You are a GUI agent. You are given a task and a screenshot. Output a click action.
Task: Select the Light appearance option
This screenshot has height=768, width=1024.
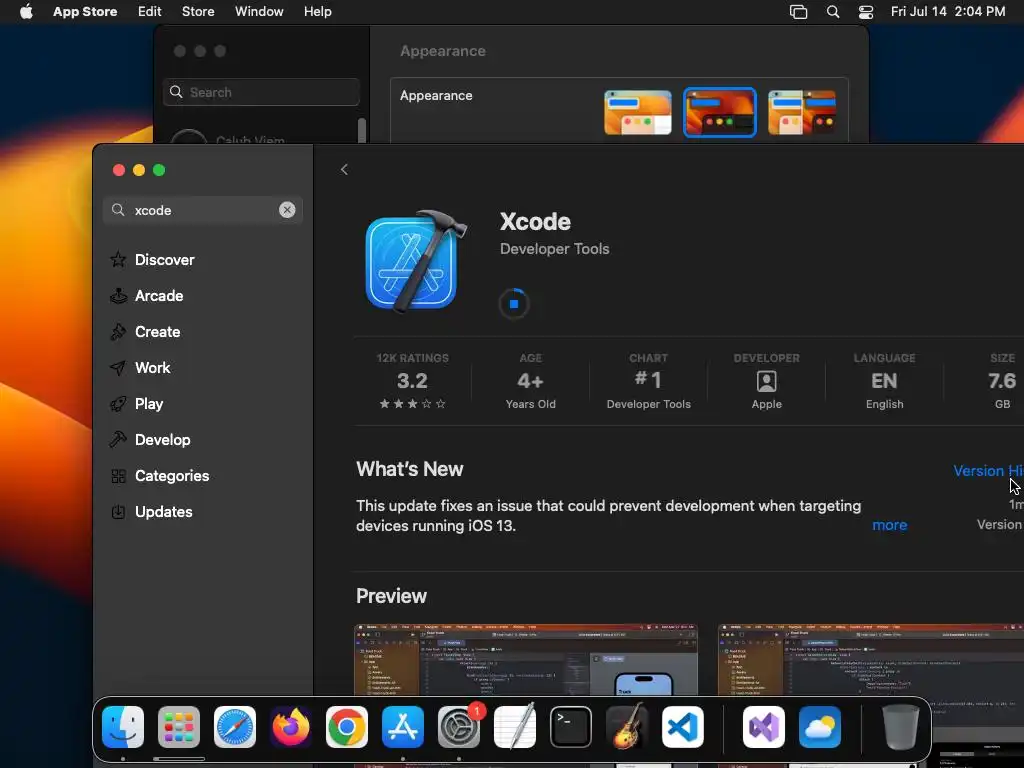pyautogui.click(x=637, y=112)
